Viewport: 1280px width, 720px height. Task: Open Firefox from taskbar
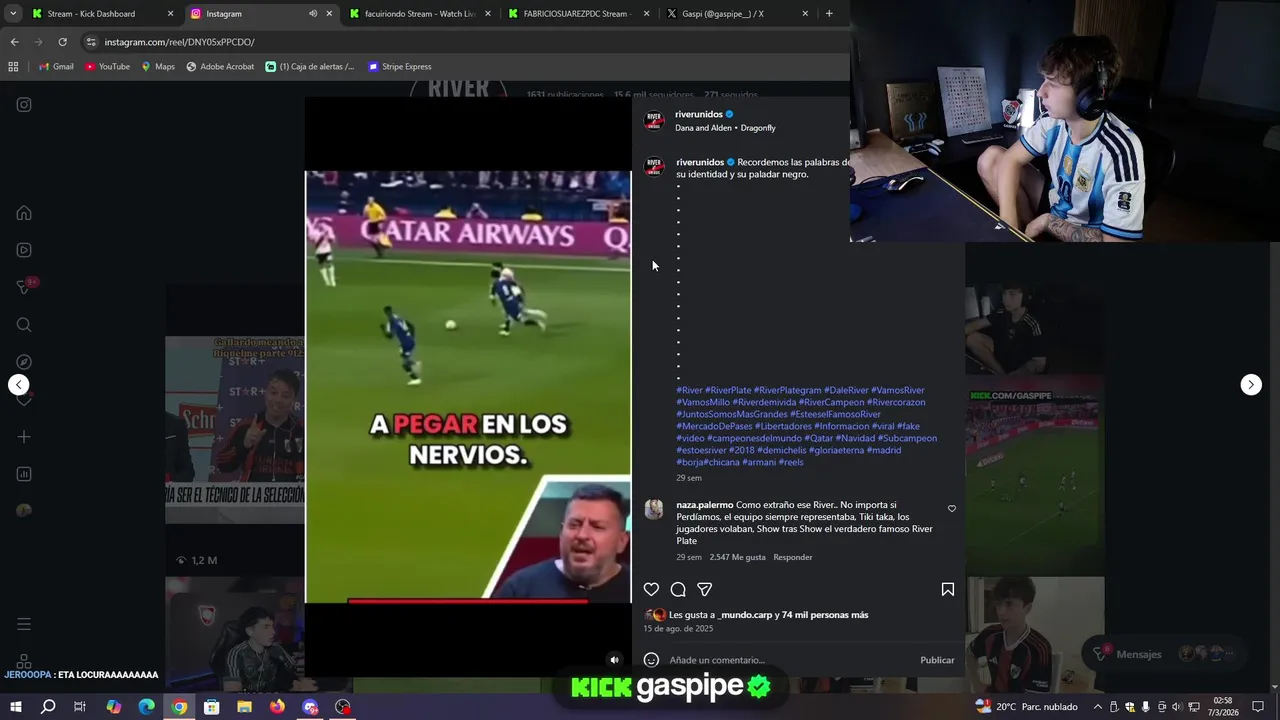(x=277, y=707)
